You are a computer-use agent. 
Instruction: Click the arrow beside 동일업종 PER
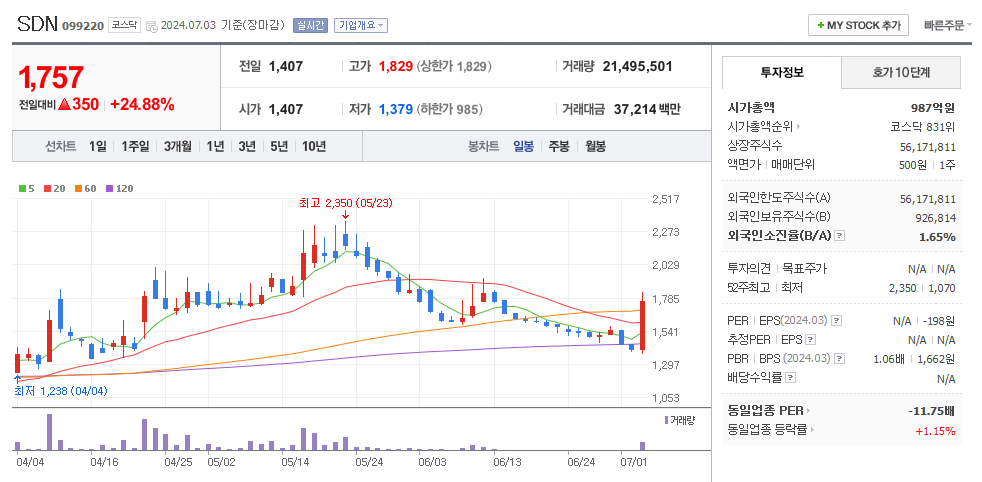(808, 411)
